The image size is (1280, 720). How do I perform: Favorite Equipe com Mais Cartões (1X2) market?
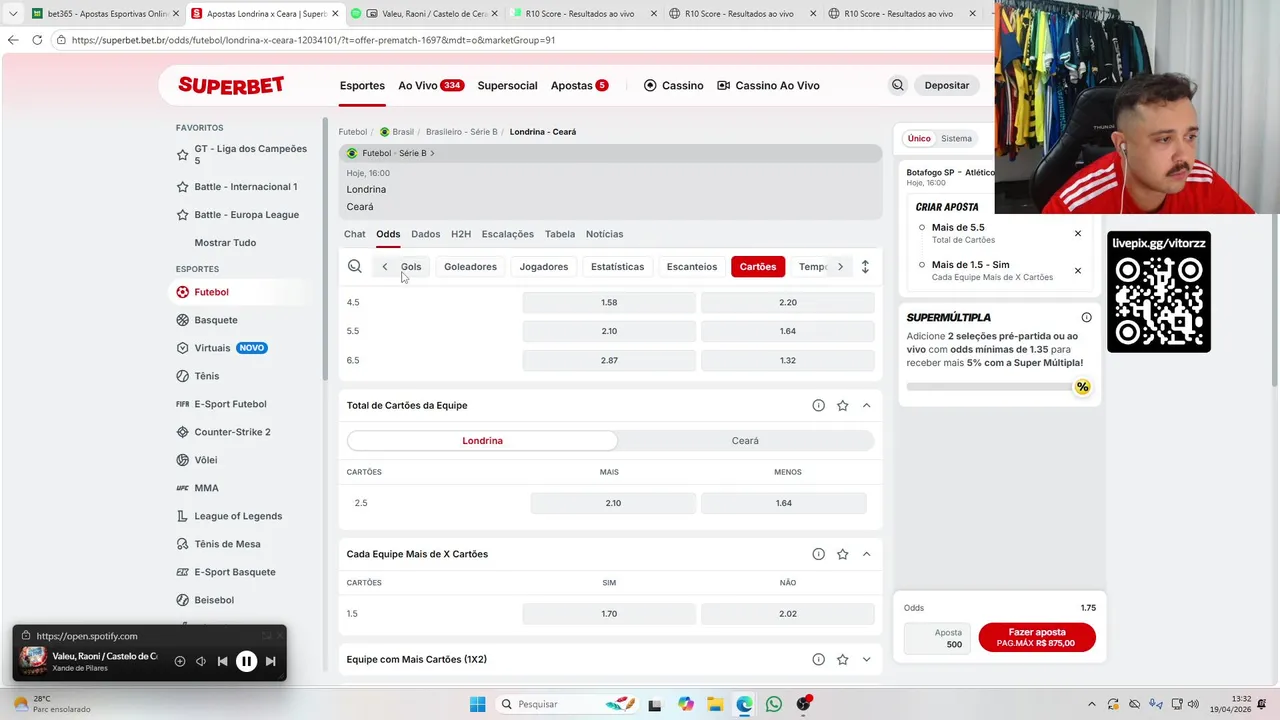click(842, 659)
